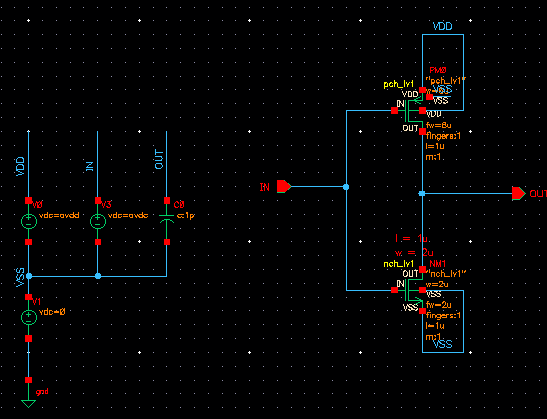This screenshot has height=419, width=547.
Task: Select the vdc=avdc parameter text
Action: click(x=128, y=215)
